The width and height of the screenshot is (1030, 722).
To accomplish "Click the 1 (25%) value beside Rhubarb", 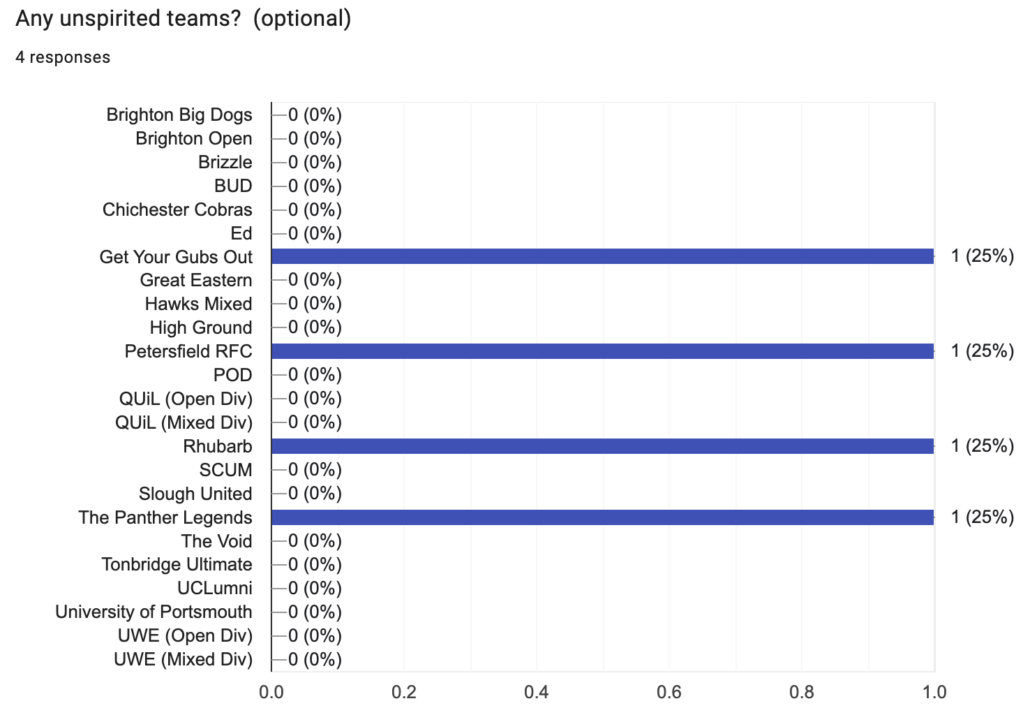I will 982,446.
